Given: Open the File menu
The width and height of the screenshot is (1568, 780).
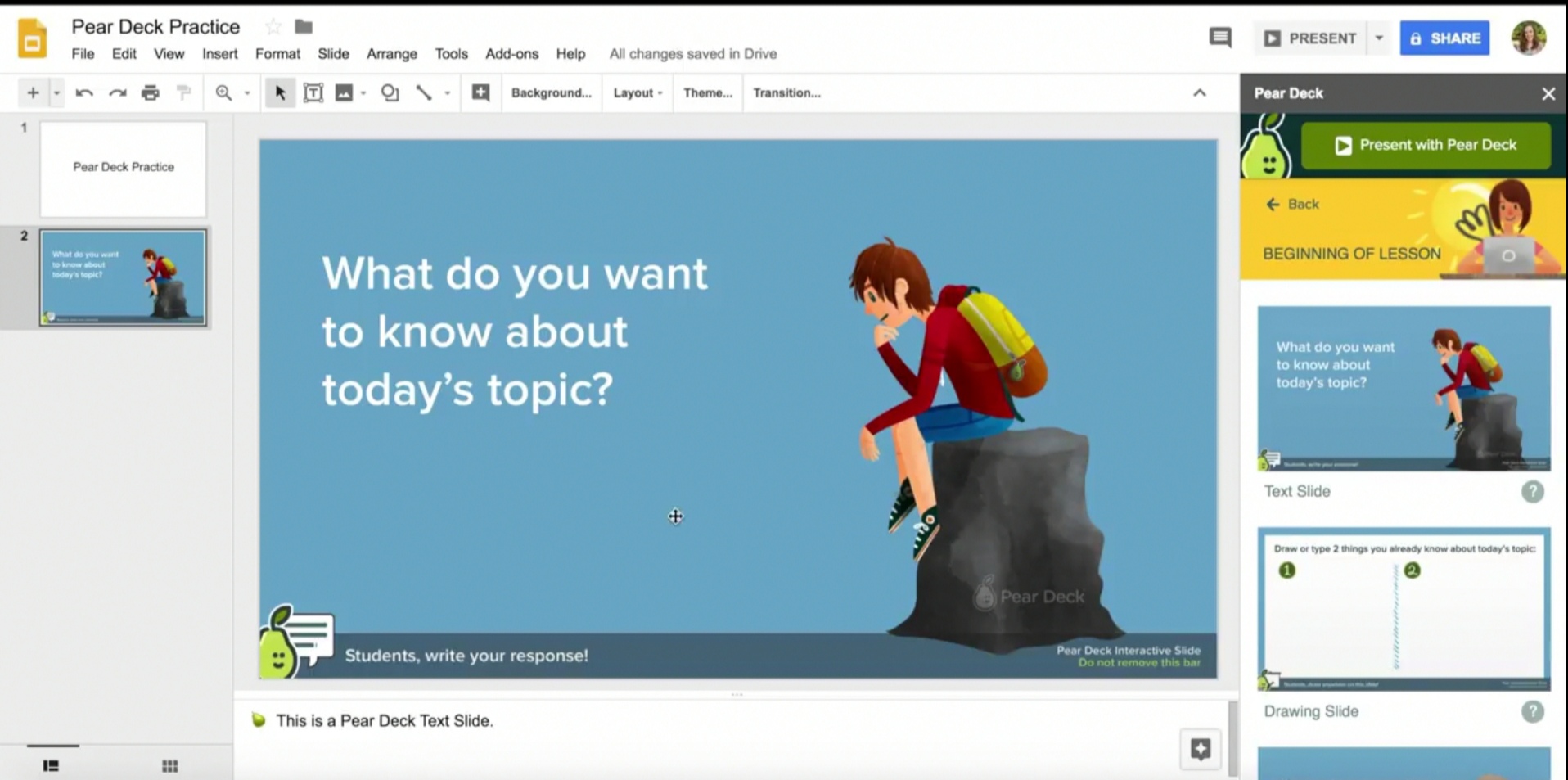Looking at the screenshot, I should [83, 54].
